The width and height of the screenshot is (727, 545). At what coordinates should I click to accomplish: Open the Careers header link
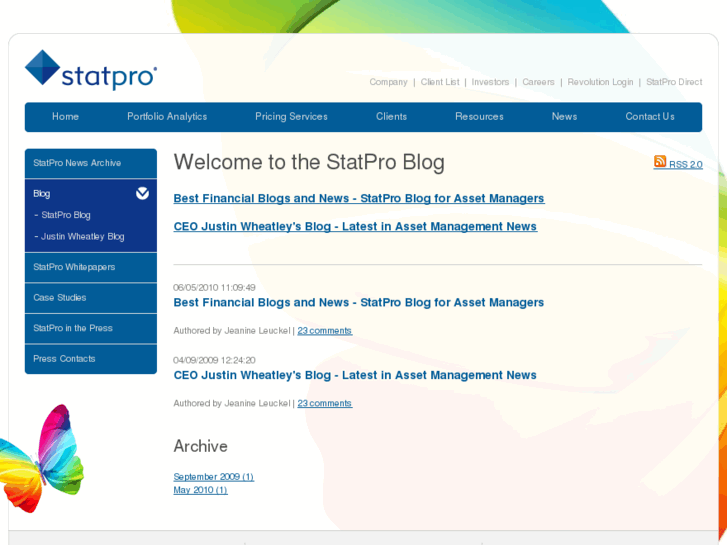pos(538,82)
